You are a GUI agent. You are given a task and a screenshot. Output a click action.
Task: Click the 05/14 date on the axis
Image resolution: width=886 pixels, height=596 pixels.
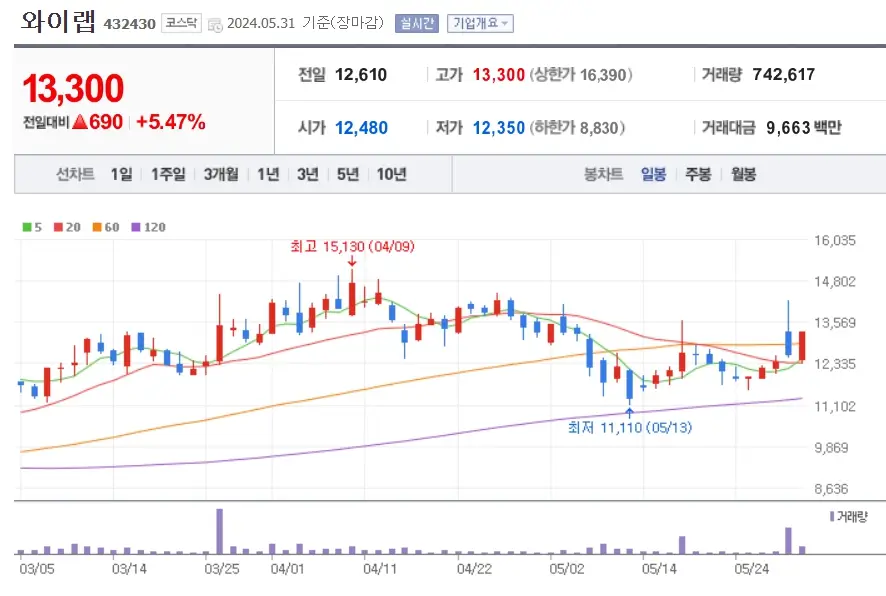(659, 569)
